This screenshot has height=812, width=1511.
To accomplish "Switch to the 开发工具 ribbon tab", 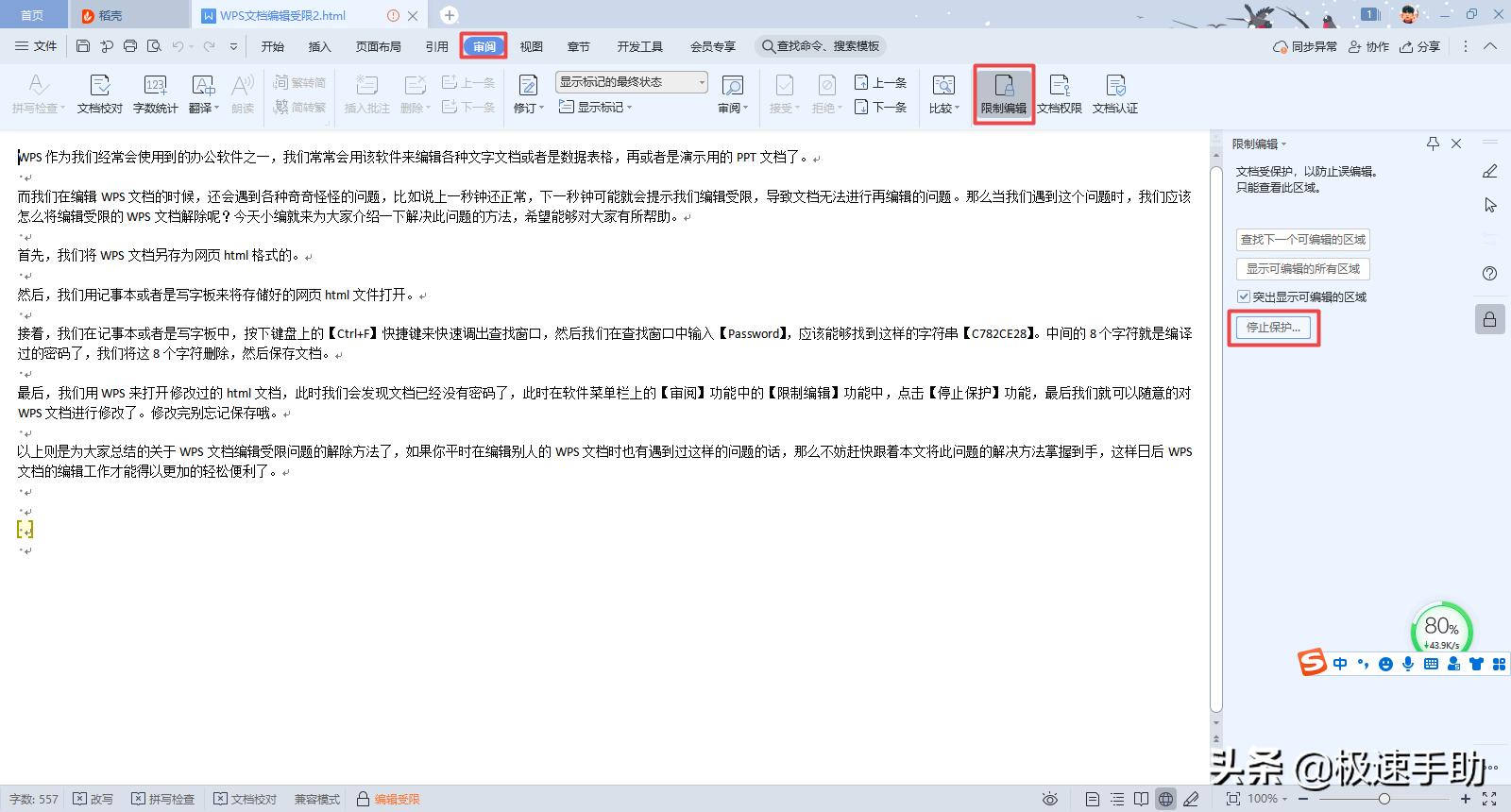I will 640,46.
